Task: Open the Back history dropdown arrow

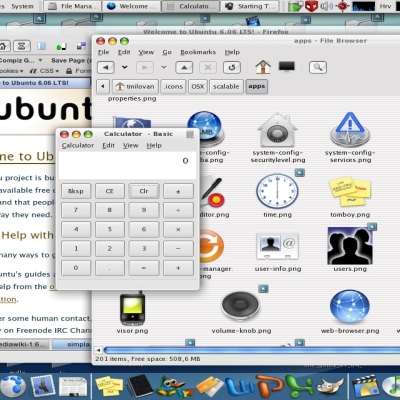Action: 125,67
